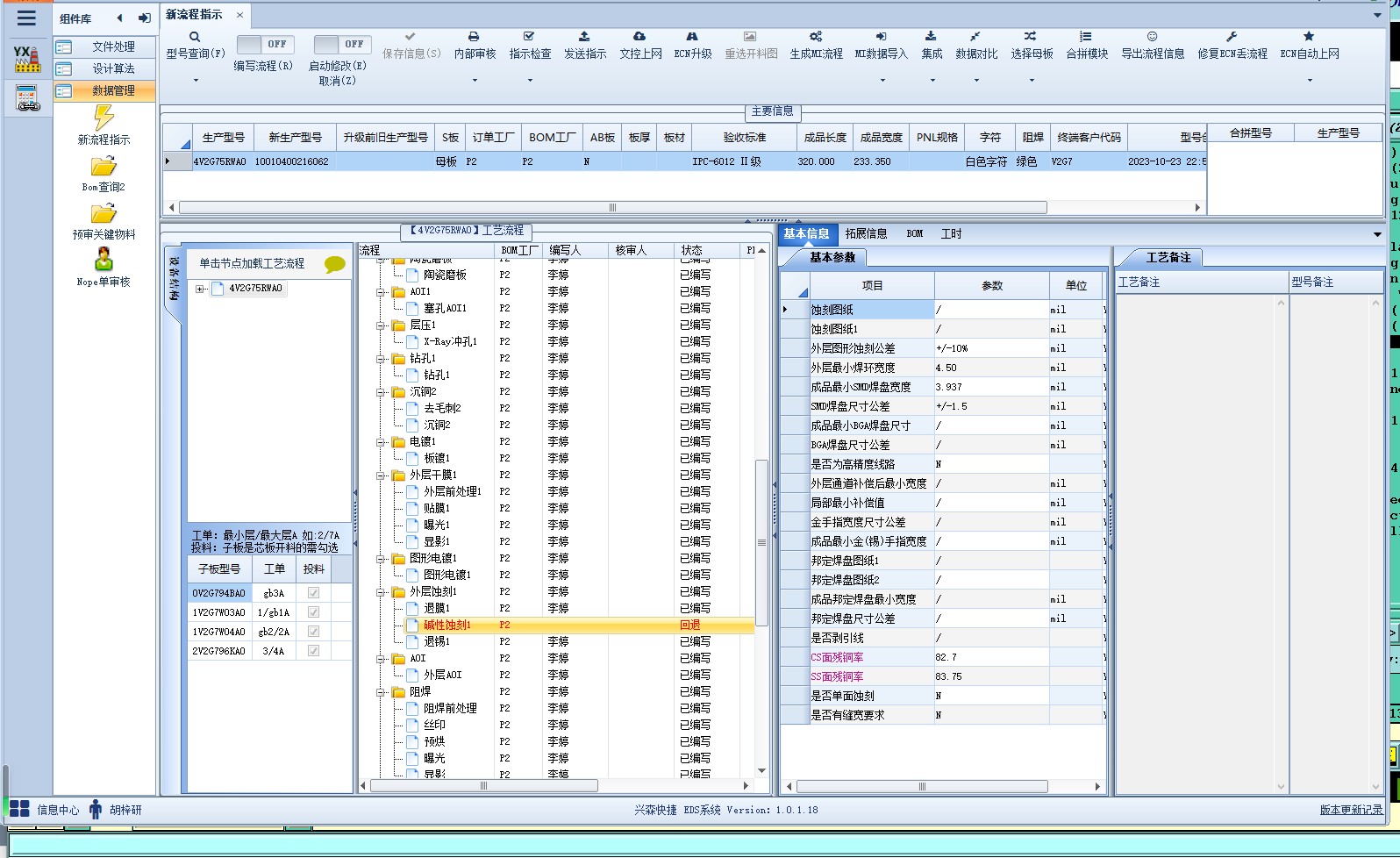Click the YX factory logo icon

coord(27,59)
